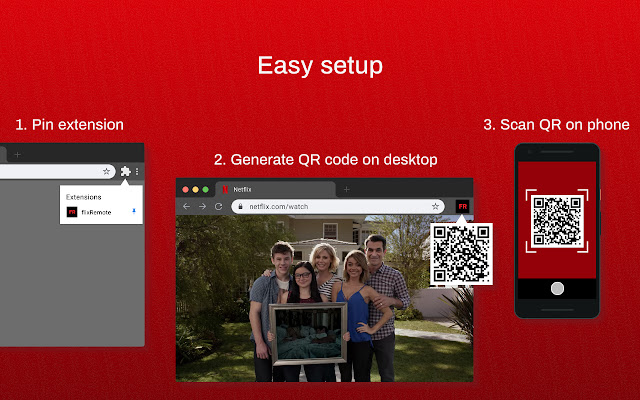
Task: Reload the Netflix page
Action: 218,207
